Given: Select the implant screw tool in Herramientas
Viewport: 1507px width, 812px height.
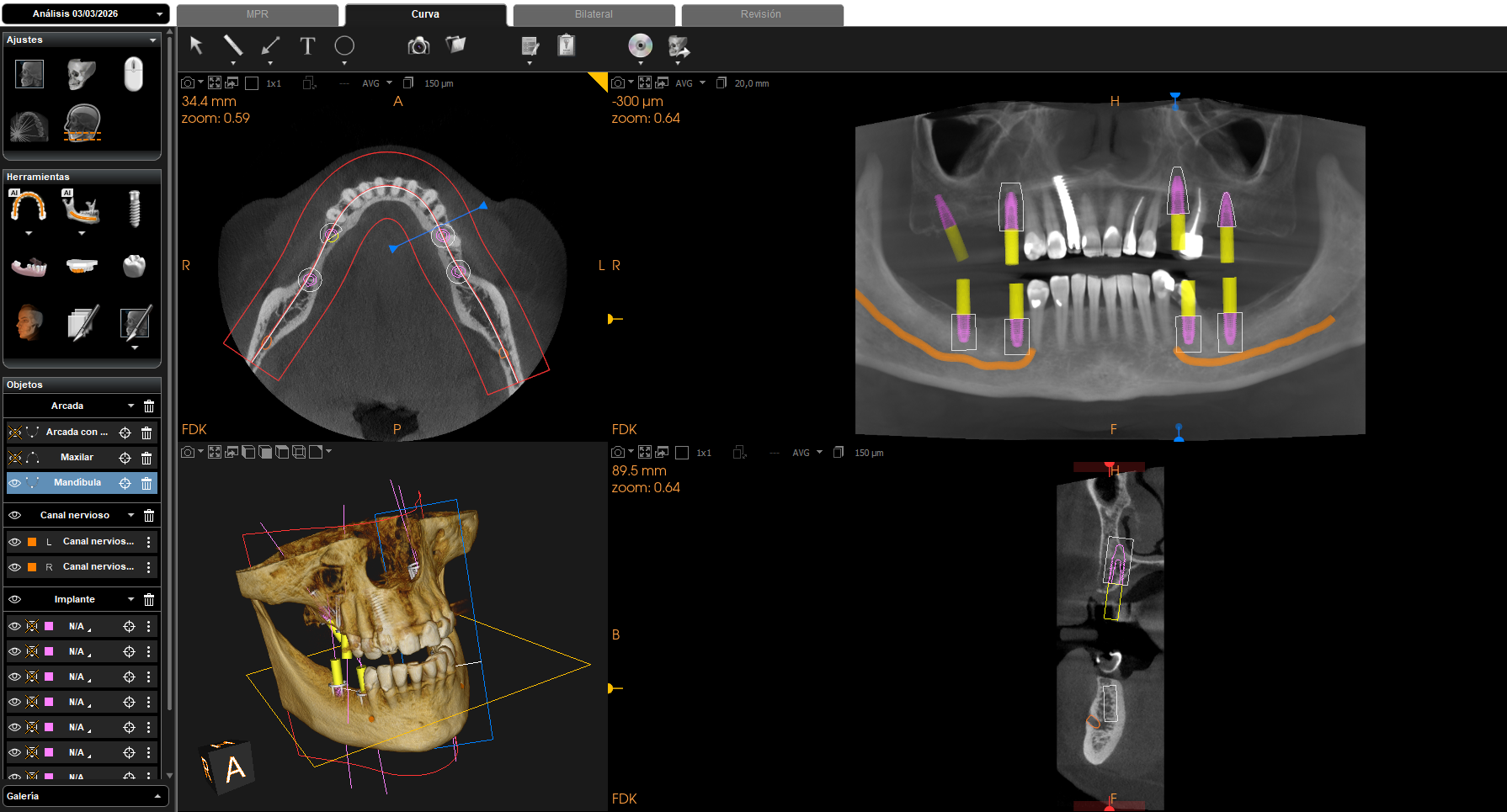Looking at the screenshot, I should point(134,208).
